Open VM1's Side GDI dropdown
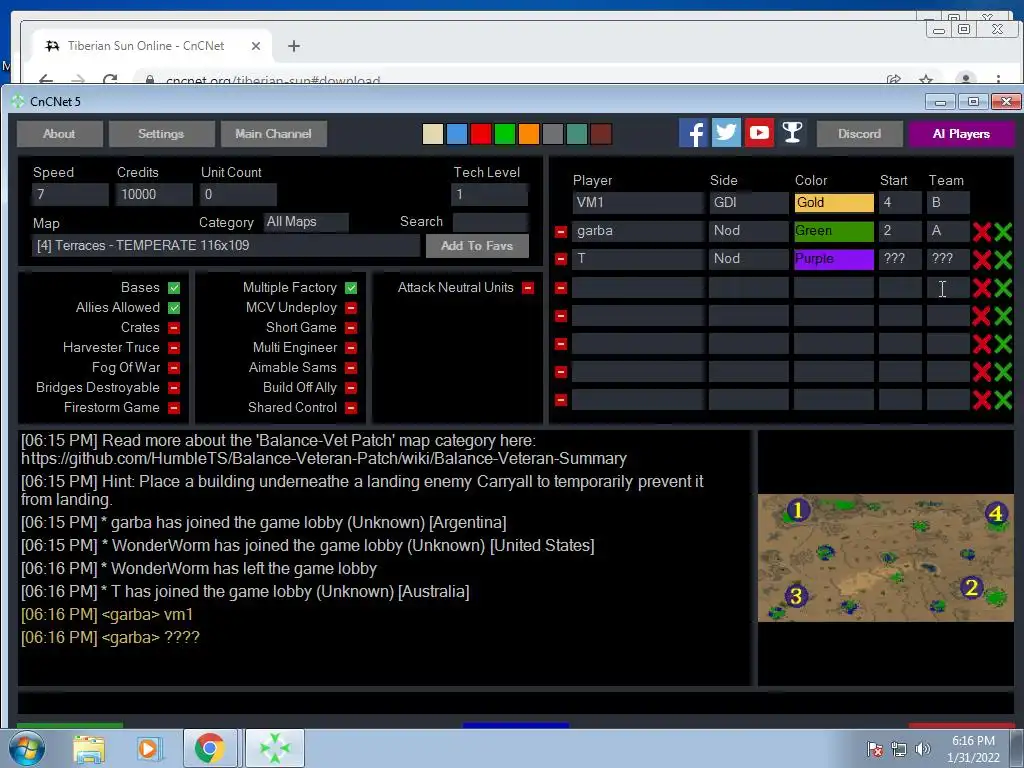The height and width of the screenshot is (768, 1024). click(x=748, y=202)
